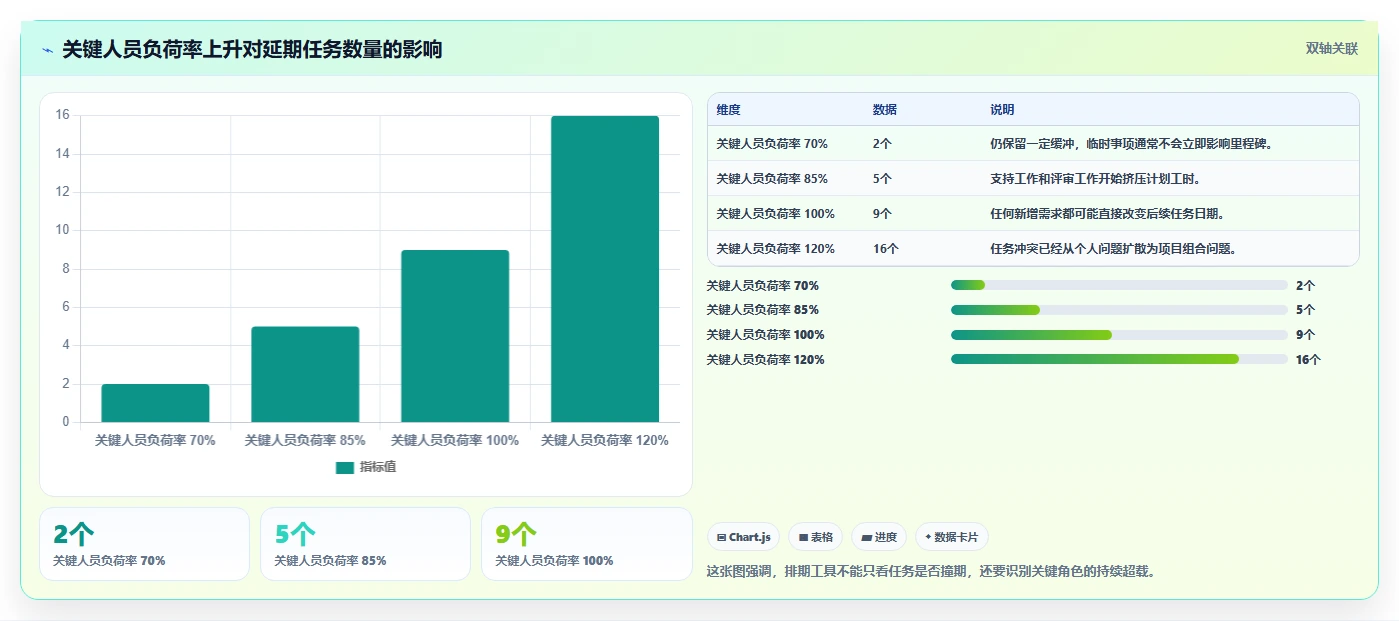Click the Chart.js tag
The height and width of the screenshot is (621, 1399).
coord(744,537)
